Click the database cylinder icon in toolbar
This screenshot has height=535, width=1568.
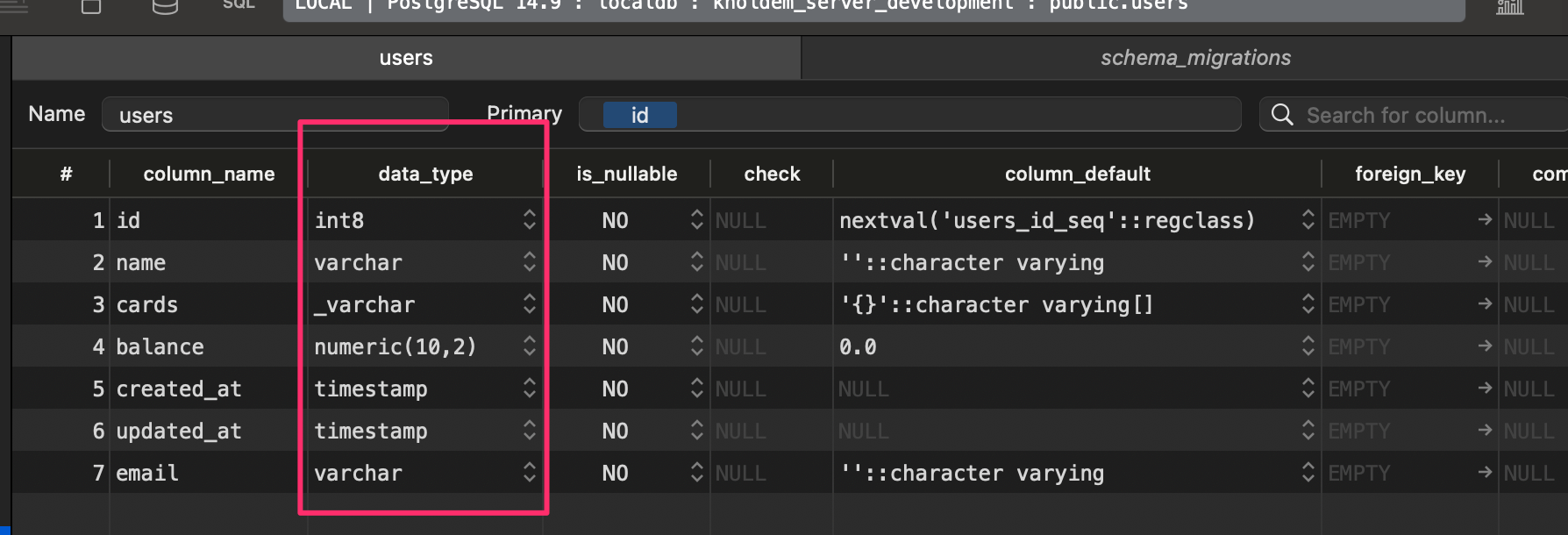pos(165,7)
